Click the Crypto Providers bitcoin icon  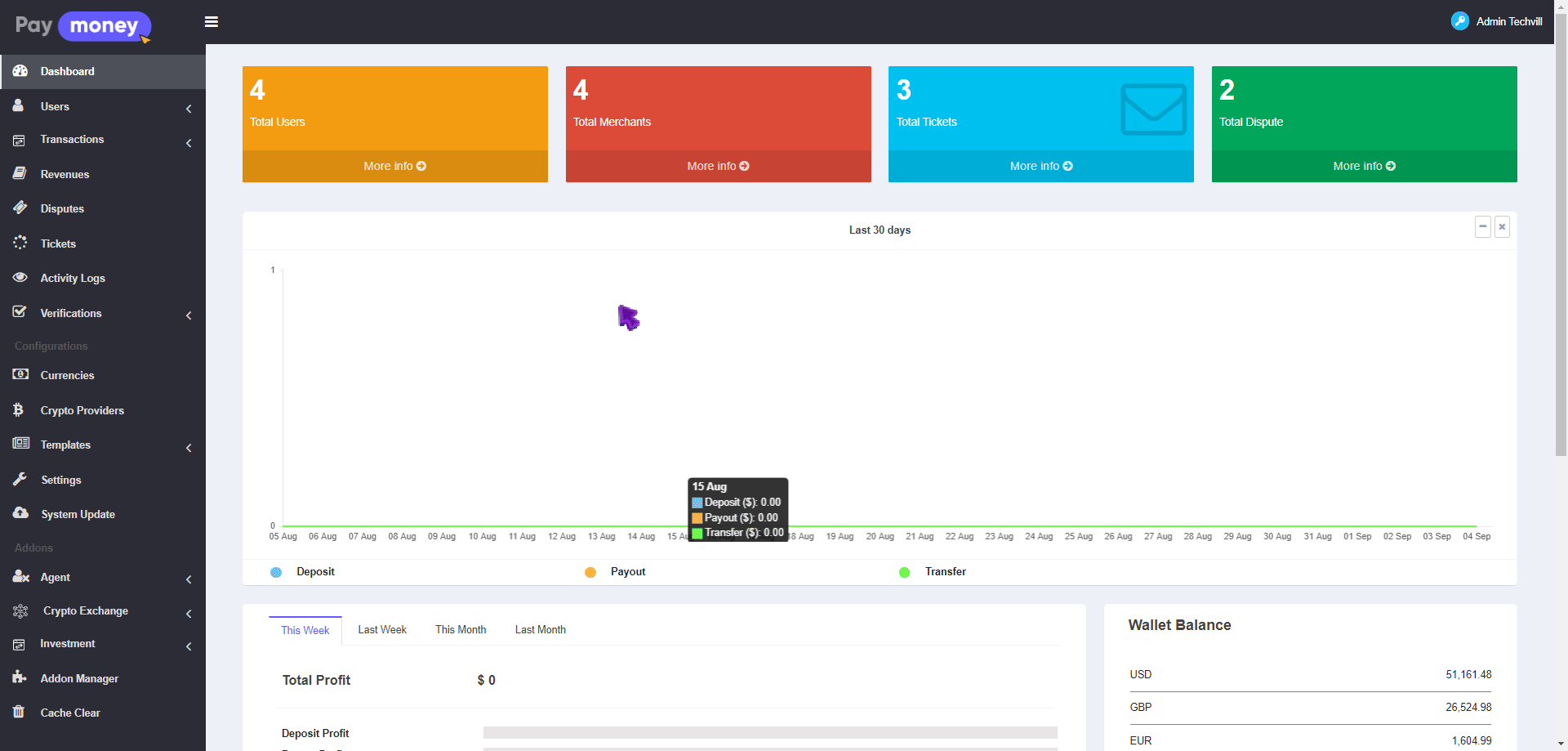(19, 410)
